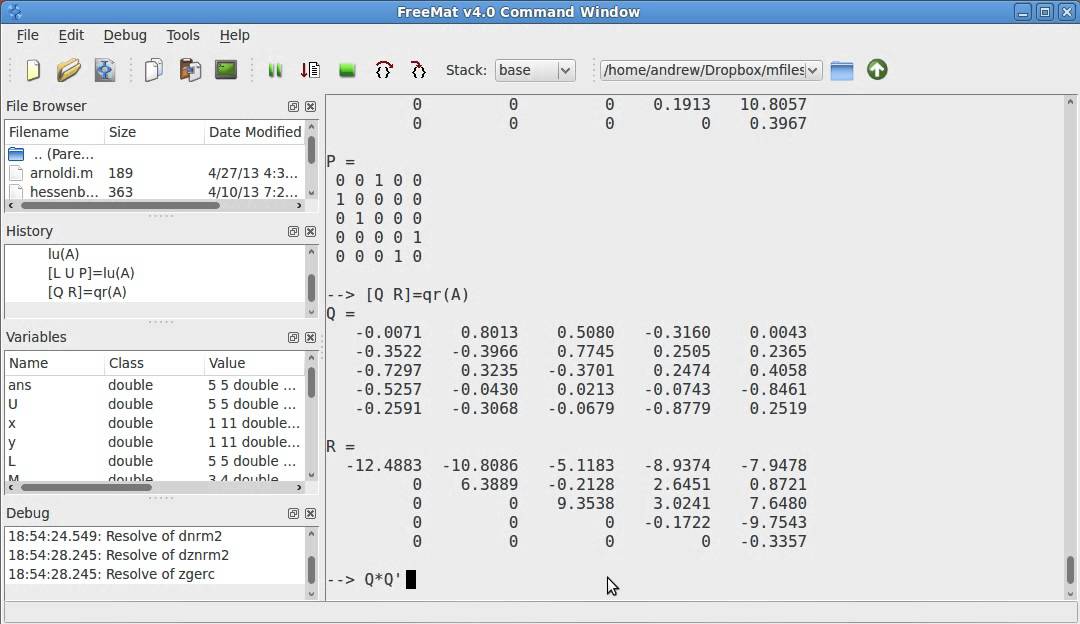Select the variable L row

[155, 461]
